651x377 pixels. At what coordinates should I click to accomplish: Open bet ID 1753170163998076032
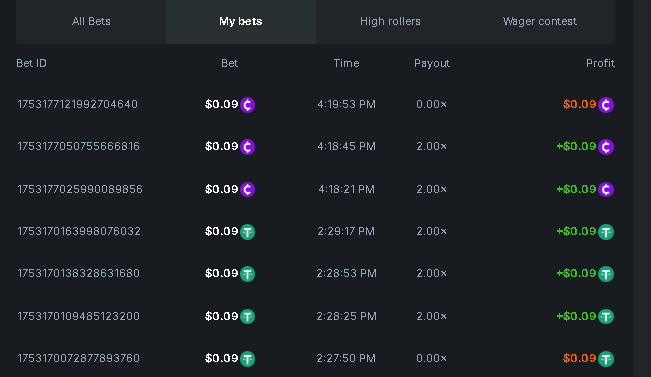pos(79,231)
